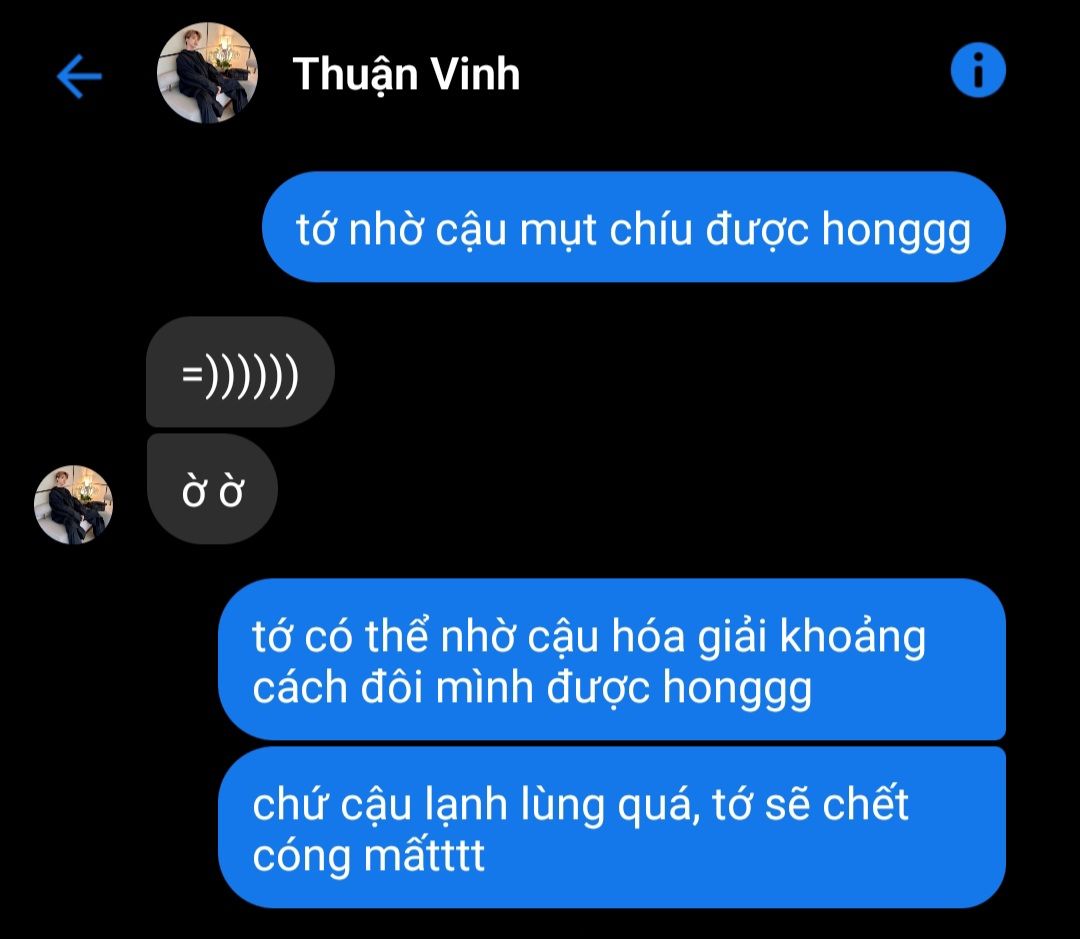Viewport: 1080px width, 939px height.
Task: Open conversation info via the 'i' icon
Action: coord(978,70)
